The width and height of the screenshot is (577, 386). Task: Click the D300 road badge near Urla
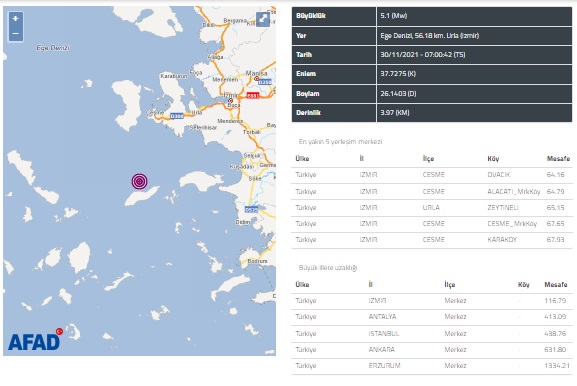[177, 116]
